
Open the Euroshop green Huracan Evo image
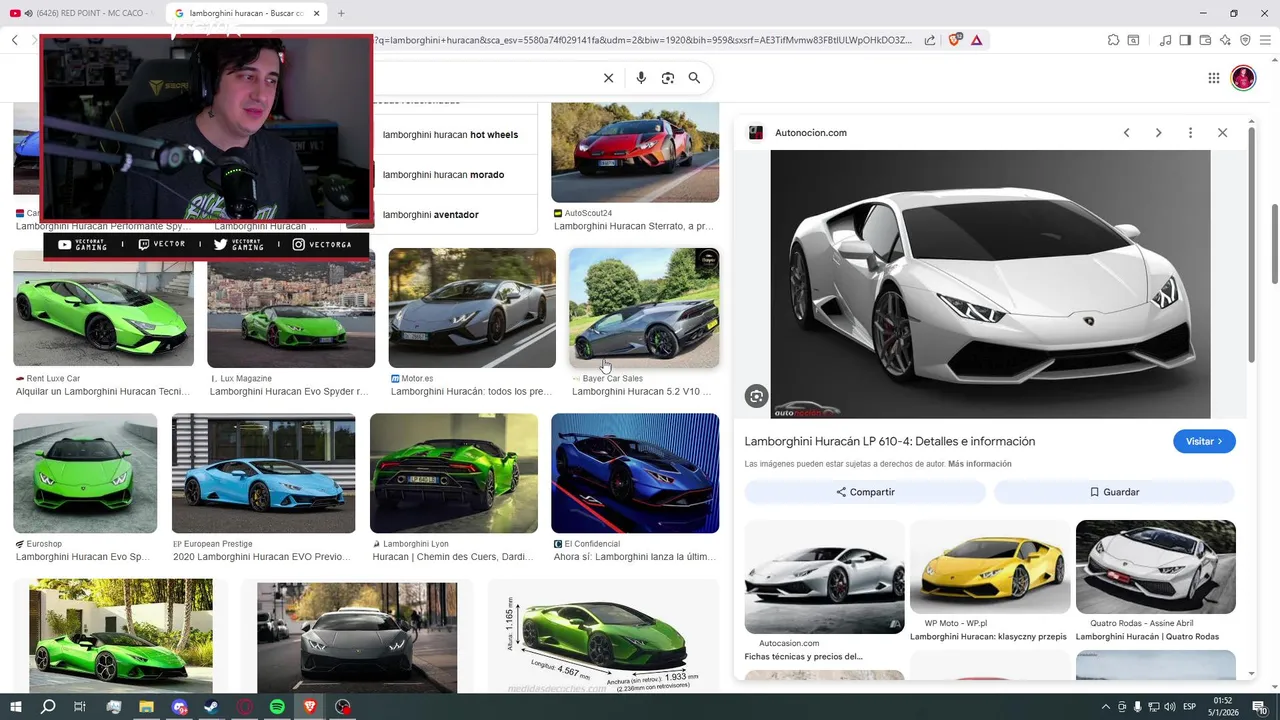click(85, 473)
